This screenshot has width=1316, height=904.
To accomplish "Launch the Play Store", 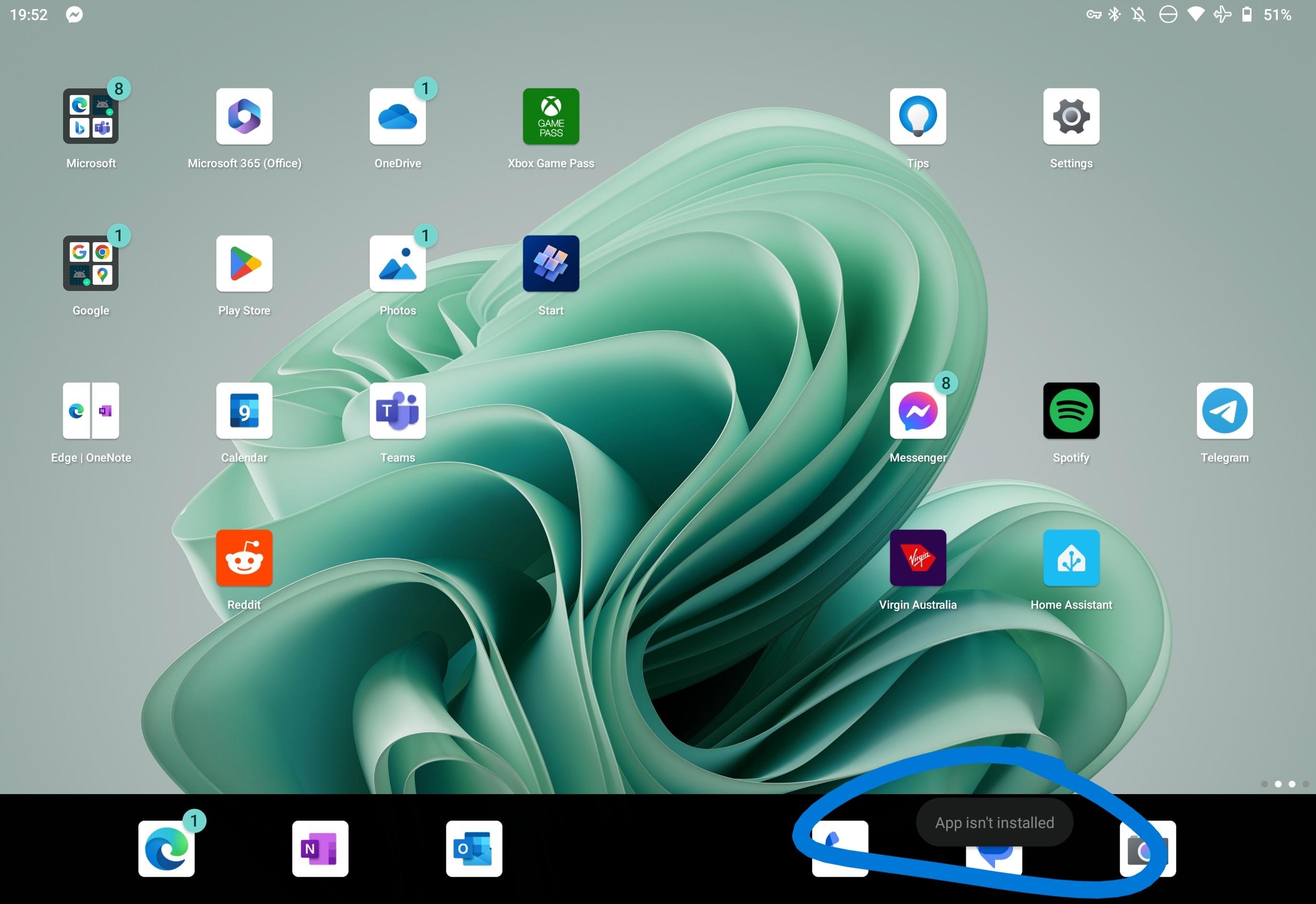I will point(244,263).
